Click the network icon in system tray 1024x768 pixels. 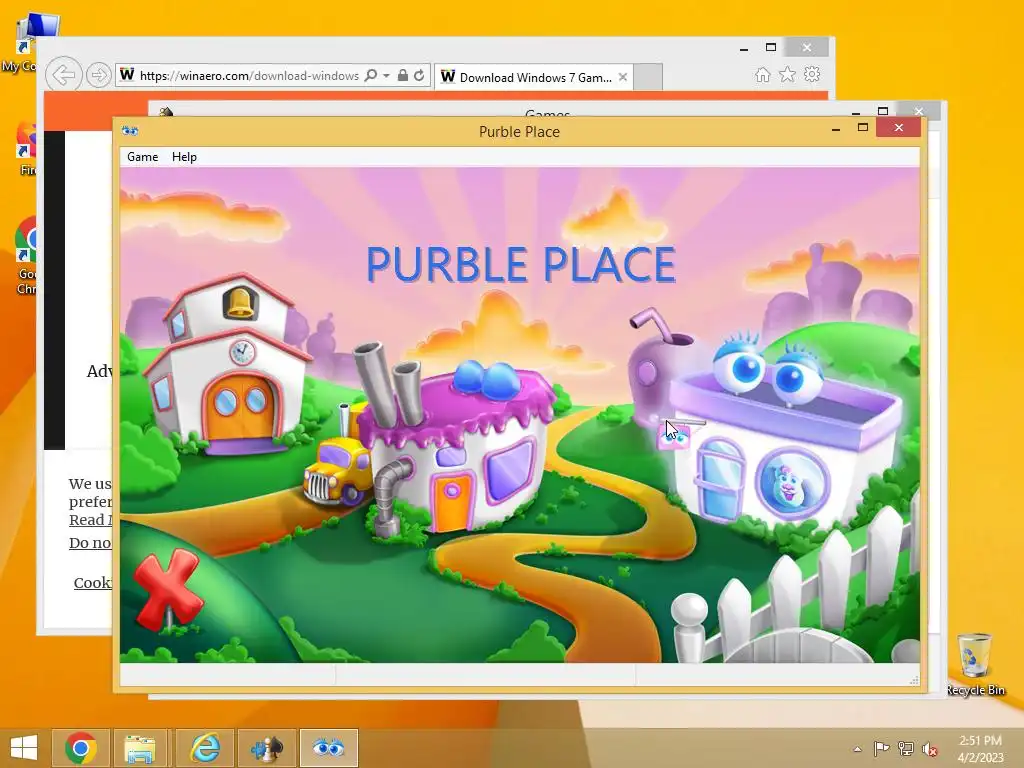pyautogui.click(x=906, y=749)
